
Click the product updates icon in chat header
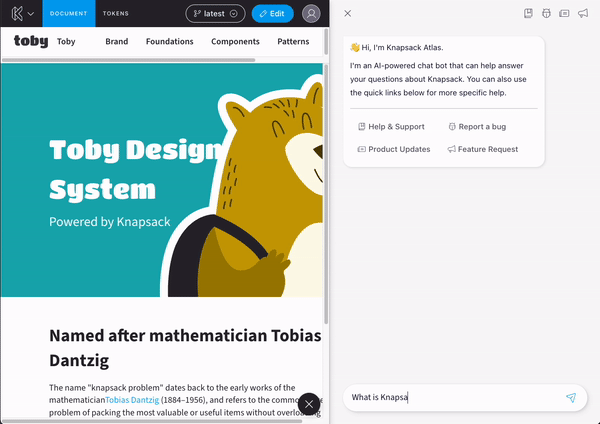click(564, 13)
